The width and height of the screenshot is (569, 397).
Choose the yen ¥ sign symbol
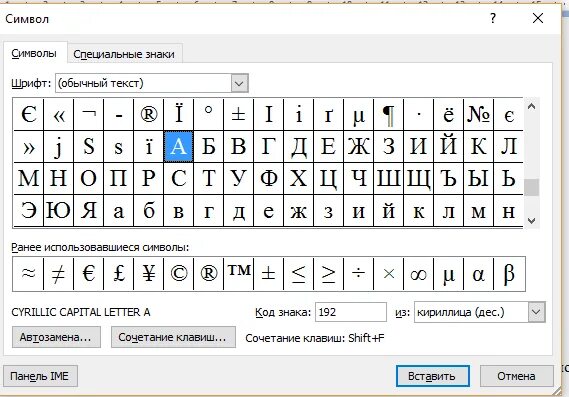tap(148, 274)
